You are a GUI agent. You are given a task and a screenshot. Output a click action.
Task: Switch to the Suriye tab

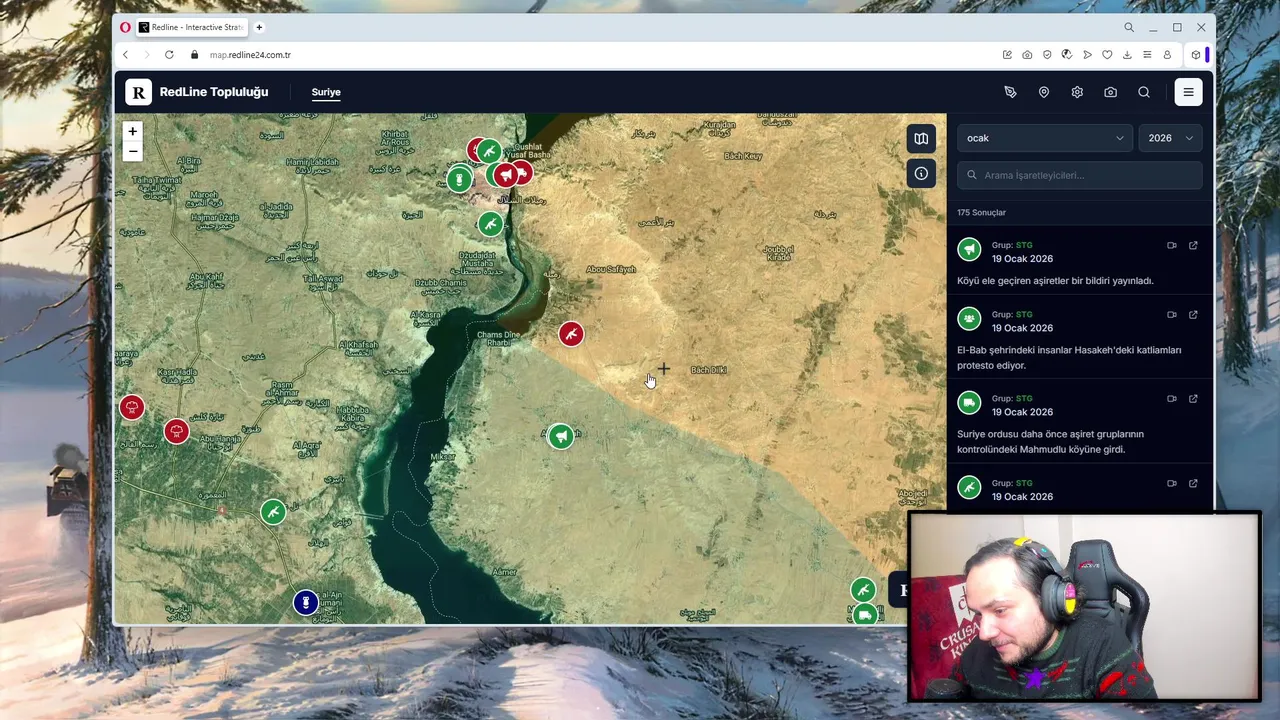click(326, 92)
